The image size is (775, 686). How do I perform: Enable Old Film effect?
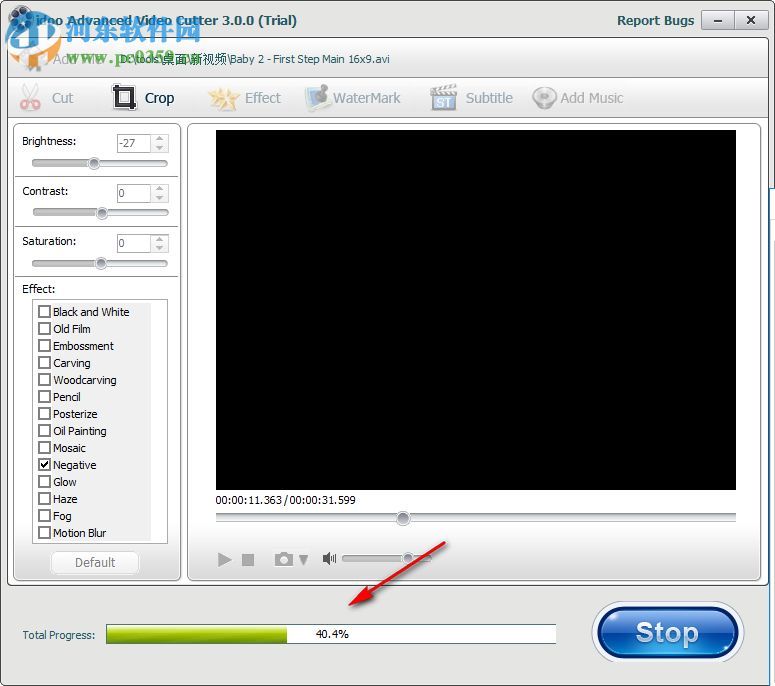(44, 329)
